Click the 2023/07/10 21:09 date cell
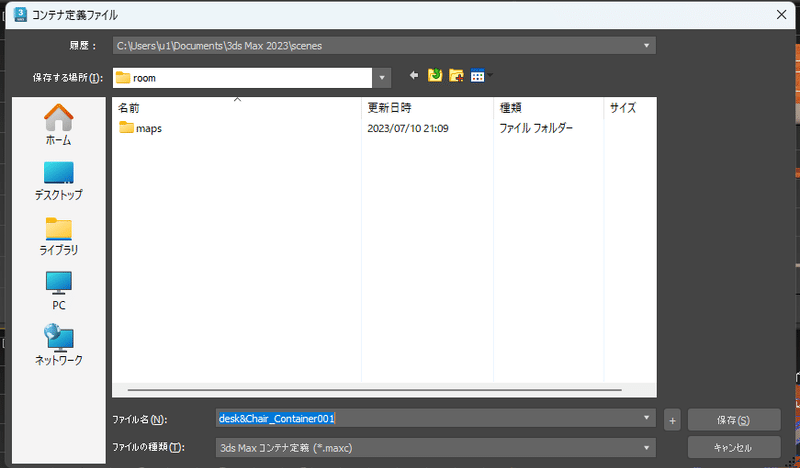The width and height of the screenshot is (800, 468). click(408, 128)
